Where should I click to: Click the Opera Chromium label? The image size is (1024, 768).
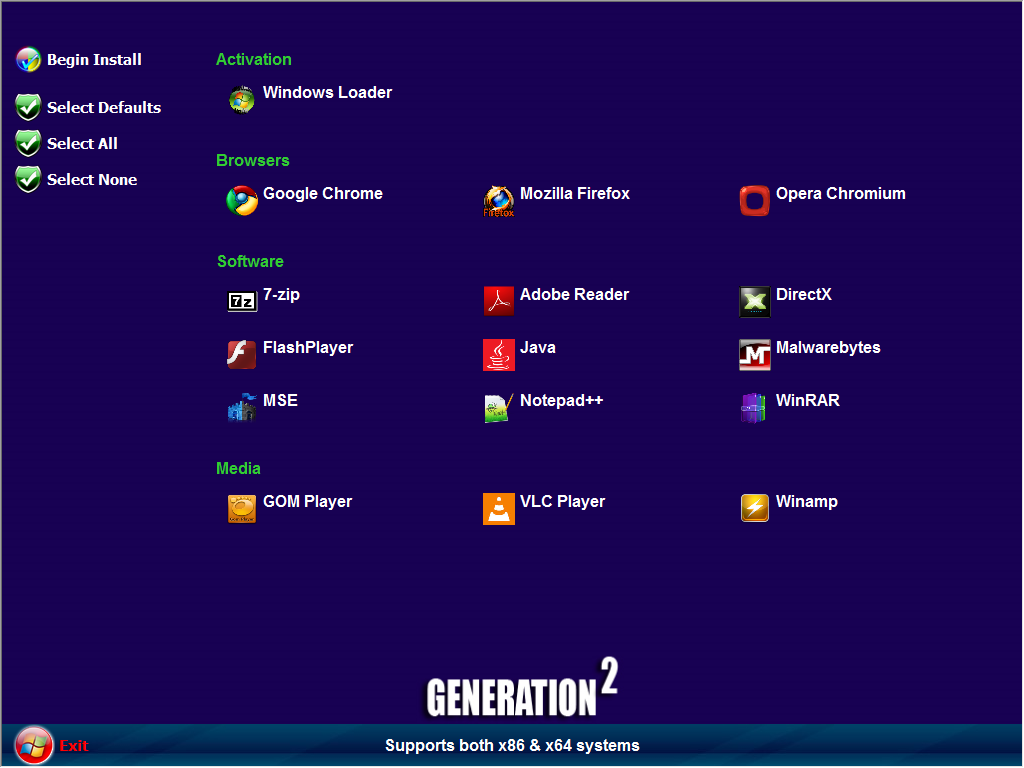840,193
